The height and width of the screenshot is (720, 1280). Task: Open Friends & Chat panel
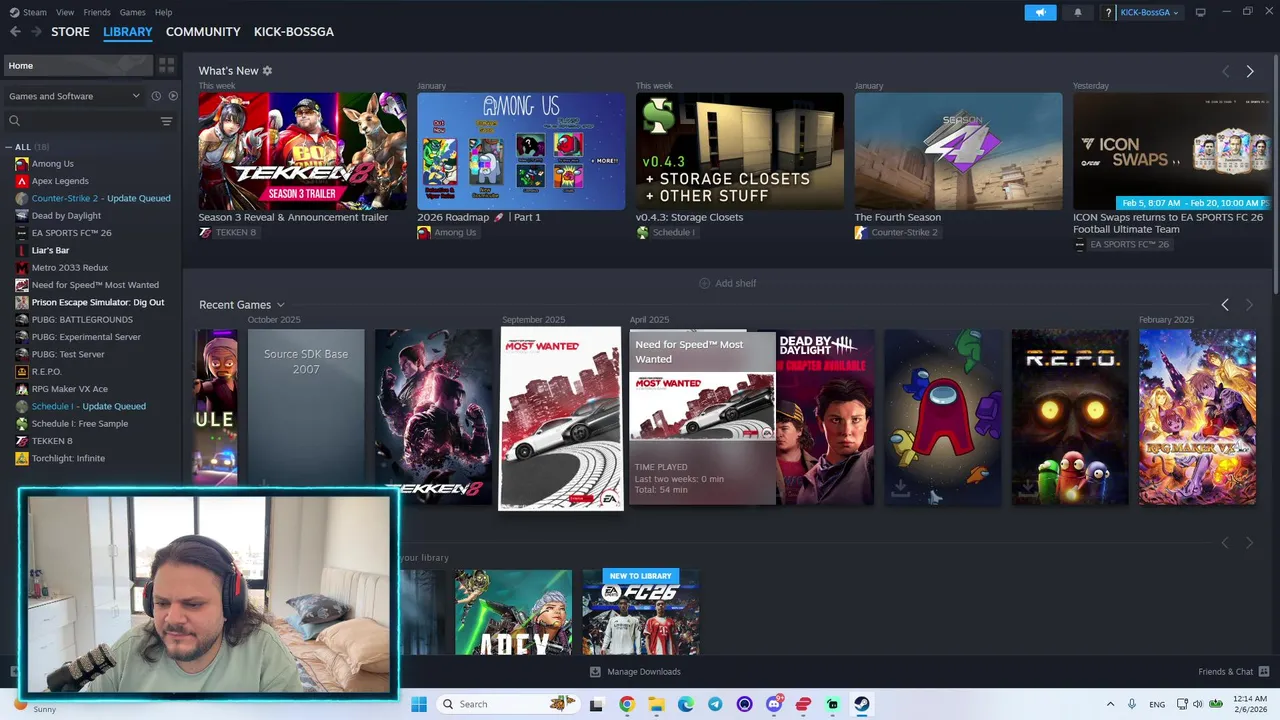click(x=1234, y=672)
